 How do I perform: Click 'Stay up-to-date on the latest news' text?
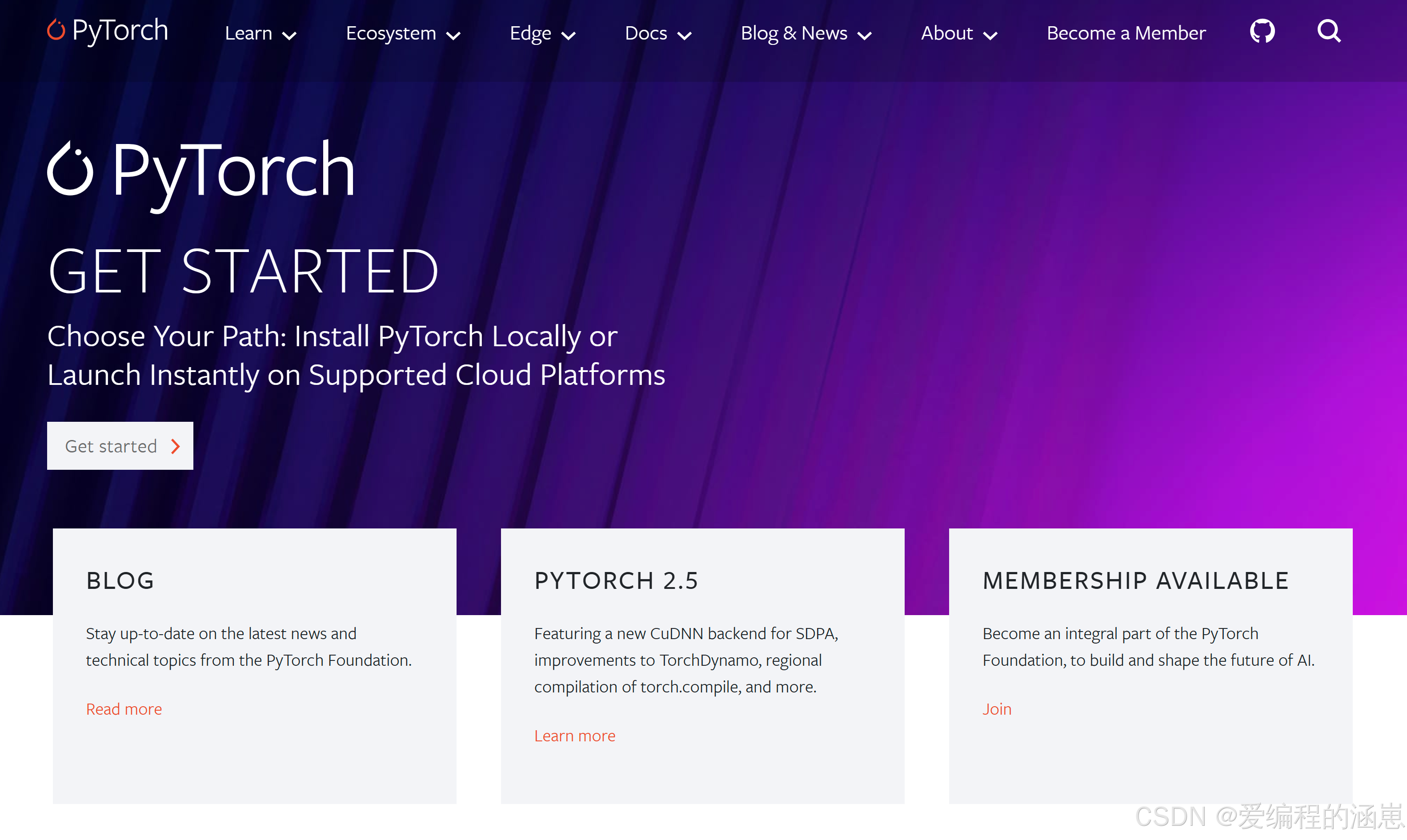249,647
